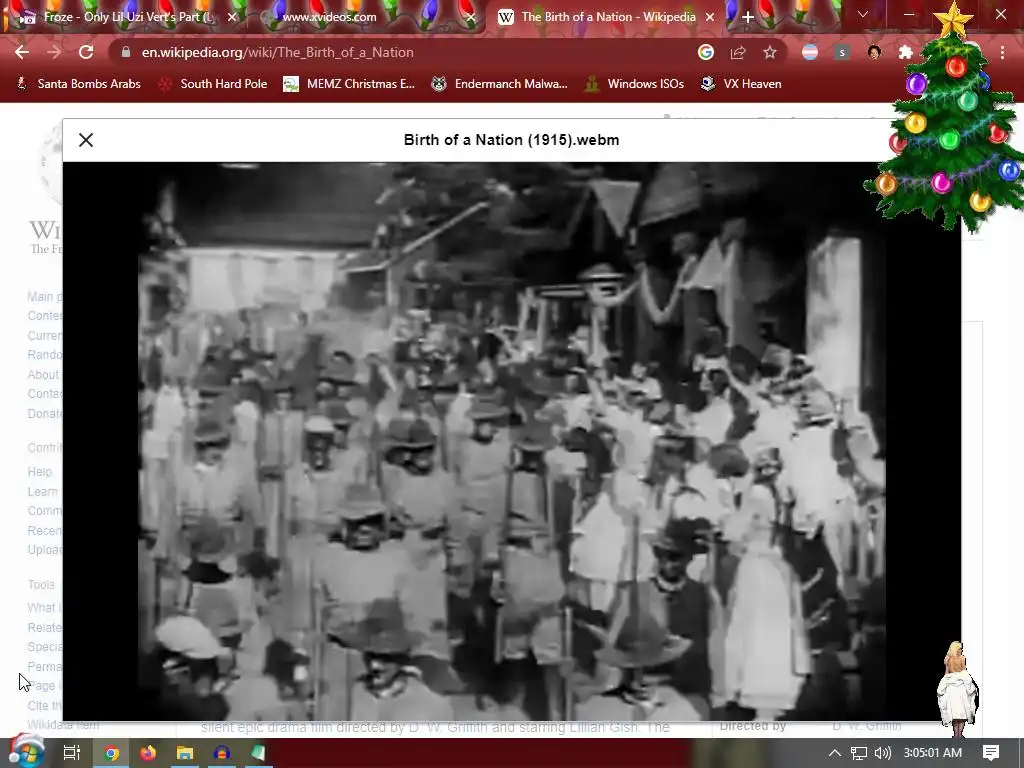
Task: Open the VX Heaven bookmark
Action: pos(741,84)
